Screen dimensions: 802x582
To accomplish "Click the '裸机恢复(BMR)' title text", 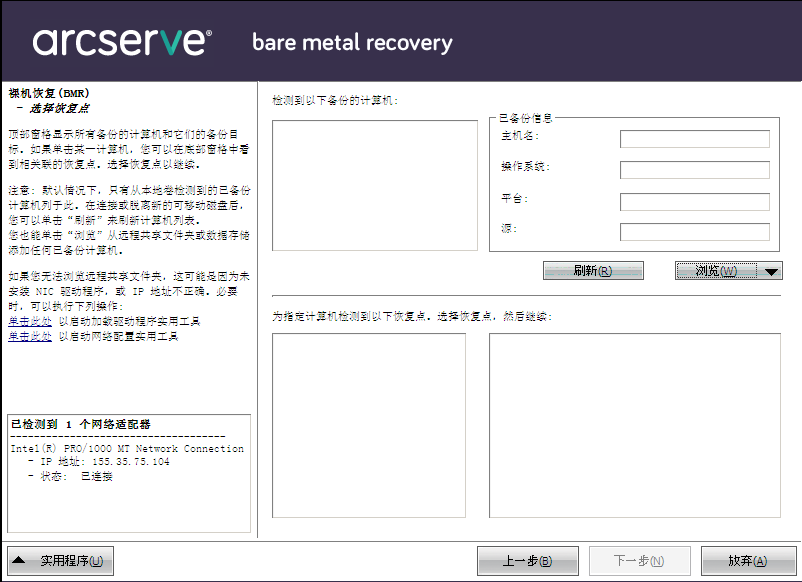I will (49, 93).
